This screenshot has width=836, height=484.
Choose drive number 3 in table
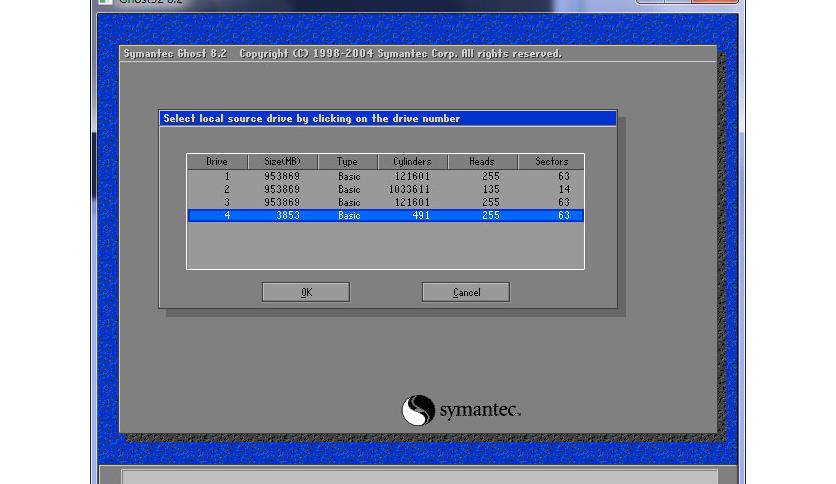[x=385, y=203]
